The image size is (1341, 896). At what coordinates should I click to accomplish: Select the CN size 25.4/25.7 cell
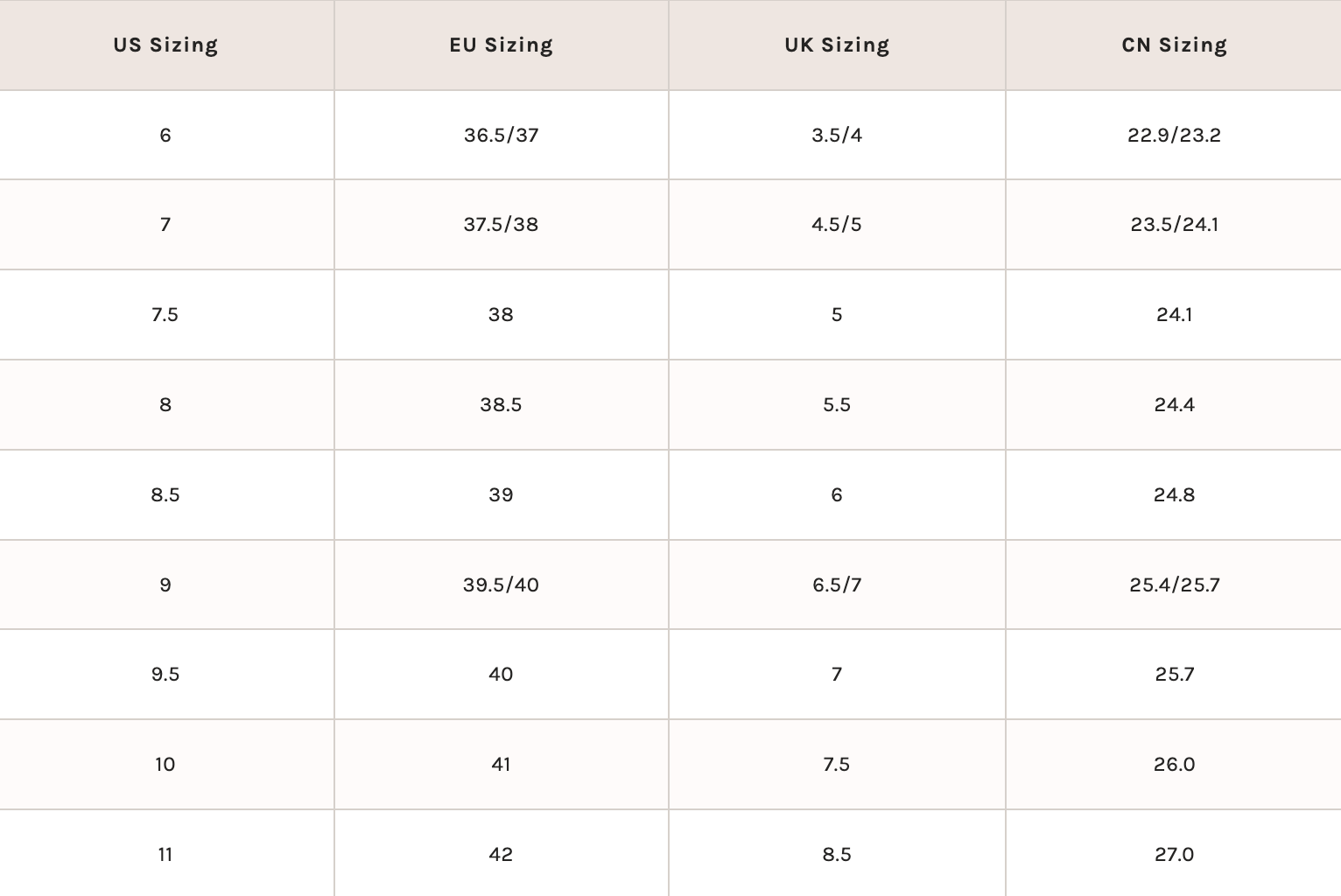[x=1174, y=585]
